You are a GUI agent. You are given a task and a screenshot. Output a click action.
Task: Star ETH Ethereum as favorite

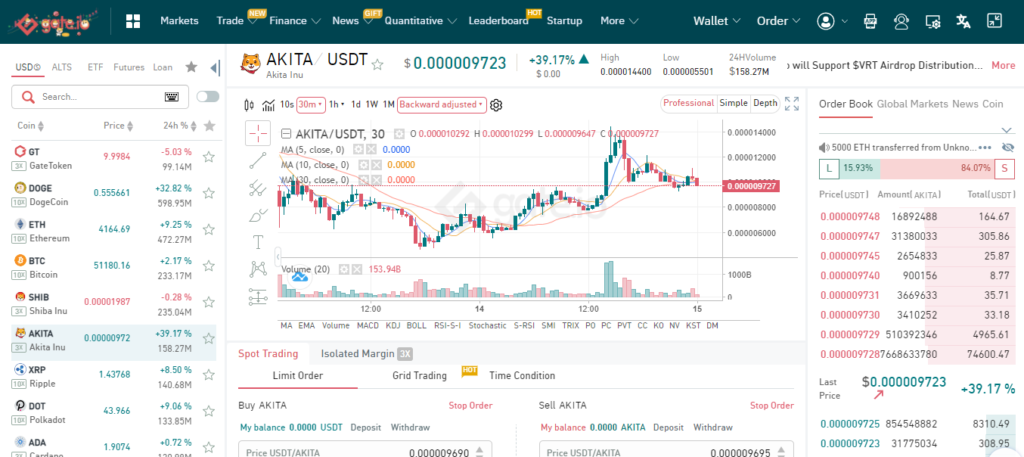208,230
